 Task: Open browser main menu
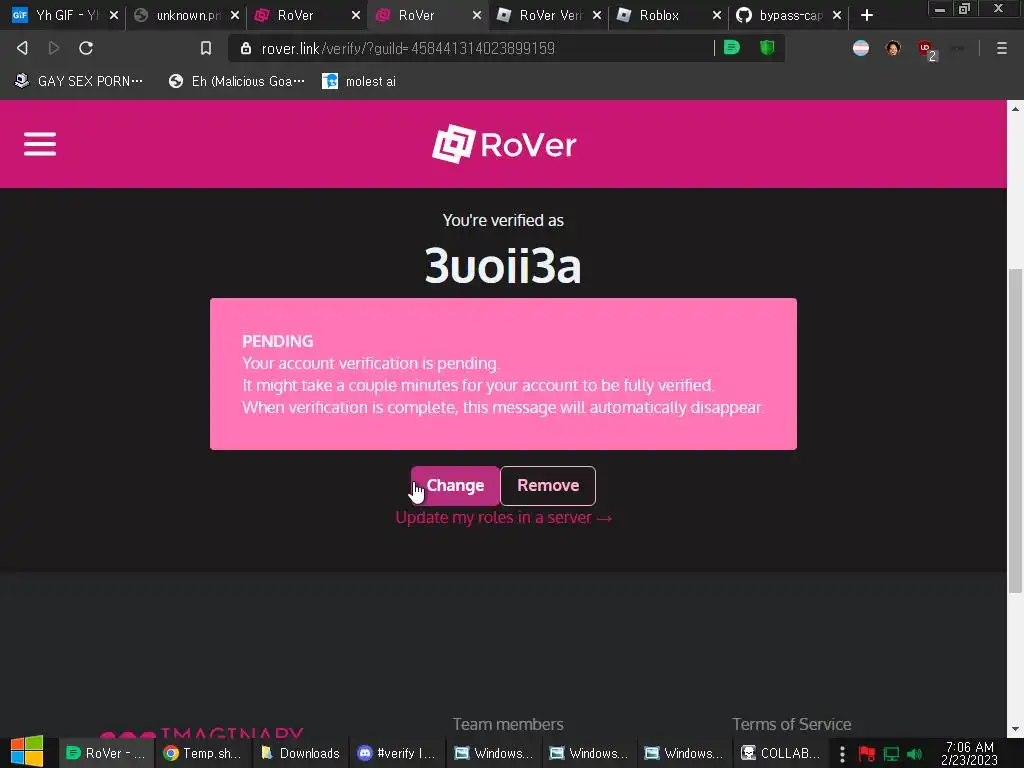click(x=1001, y=48)
